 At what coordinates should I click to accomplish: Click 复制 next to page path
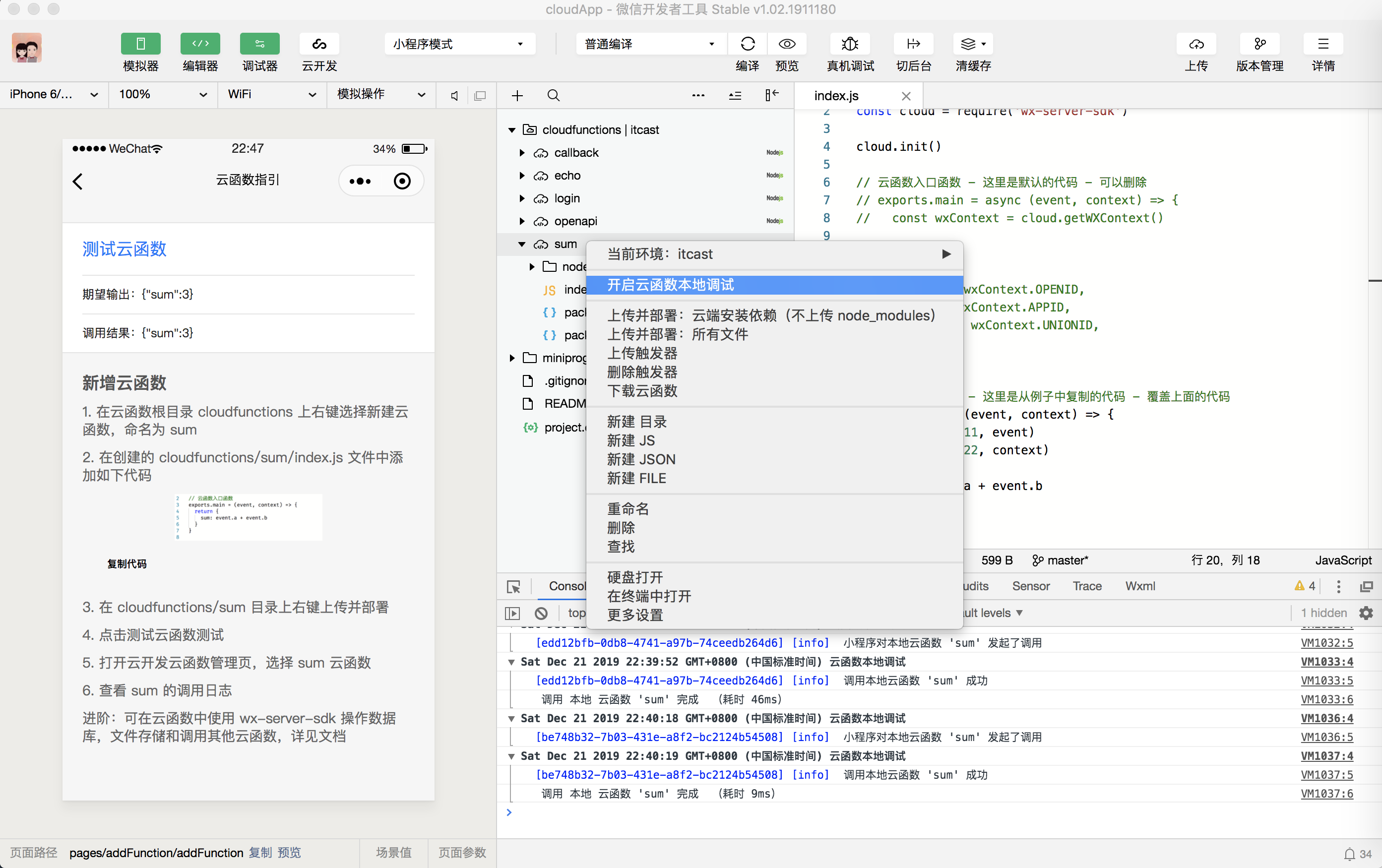coord(260,853)
